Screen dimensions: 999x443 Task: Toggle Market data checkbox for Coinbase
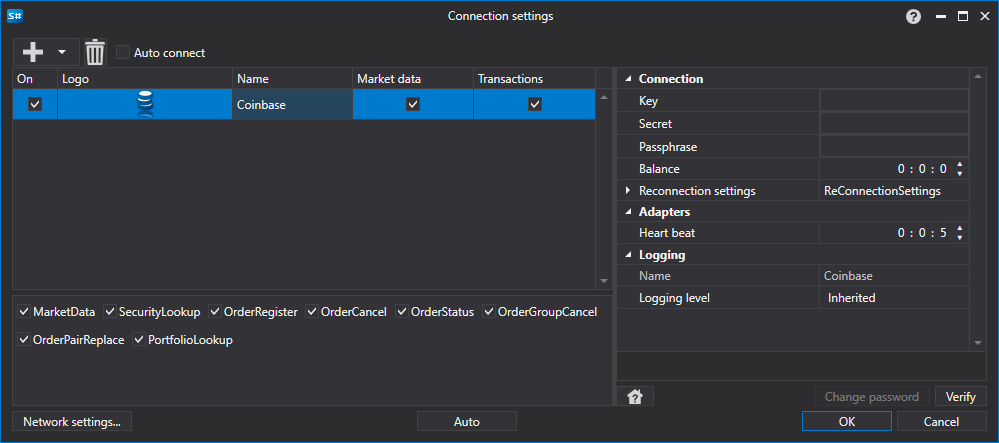pos(413,105)
